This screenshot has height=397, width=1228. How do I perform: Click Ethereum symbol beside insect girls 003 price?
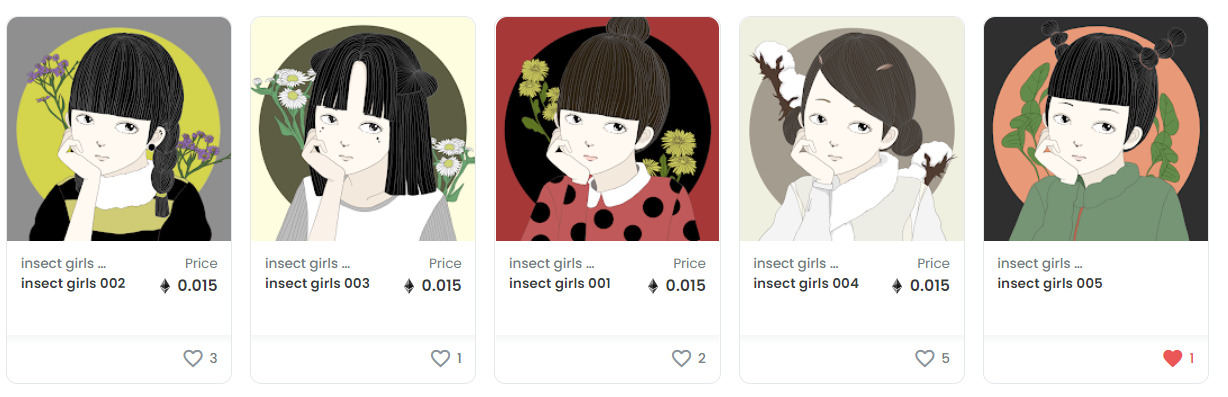409,286
